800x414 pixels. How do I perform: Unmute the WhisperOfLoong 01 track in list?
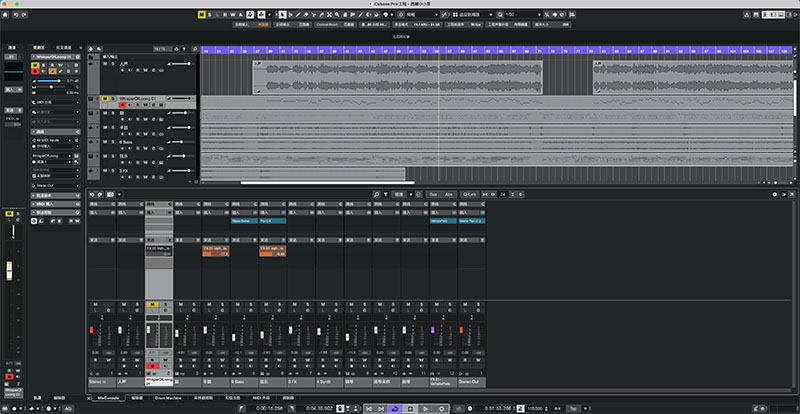[105, 98]
